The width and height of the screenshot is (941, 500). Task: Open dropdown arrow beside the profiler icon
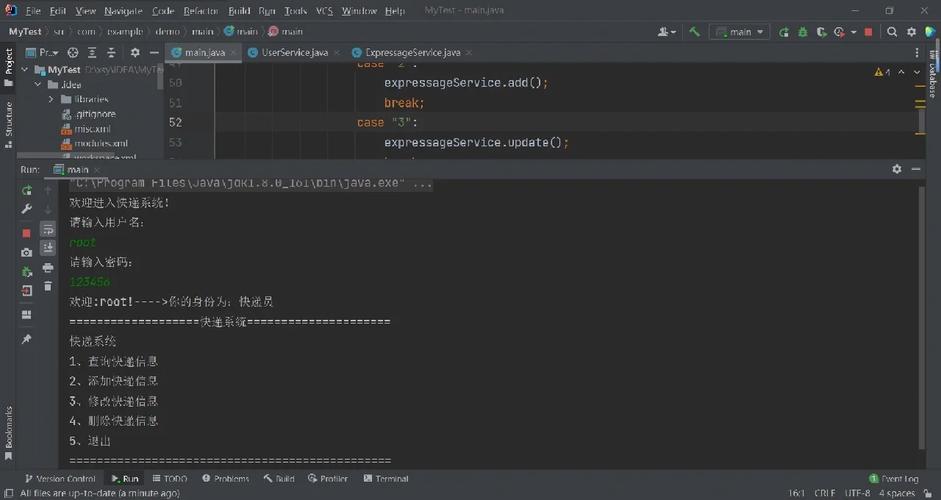point(853,32)
